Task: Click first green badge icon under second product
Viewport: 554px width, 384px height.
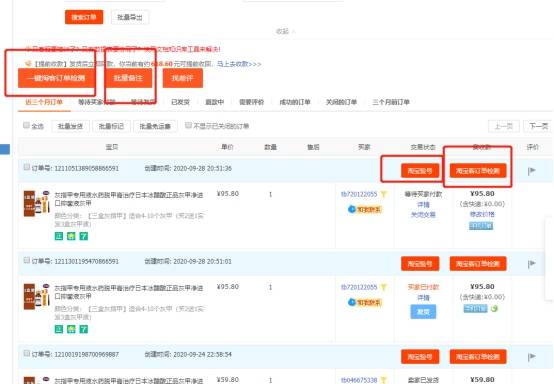Action: point(59,329)
